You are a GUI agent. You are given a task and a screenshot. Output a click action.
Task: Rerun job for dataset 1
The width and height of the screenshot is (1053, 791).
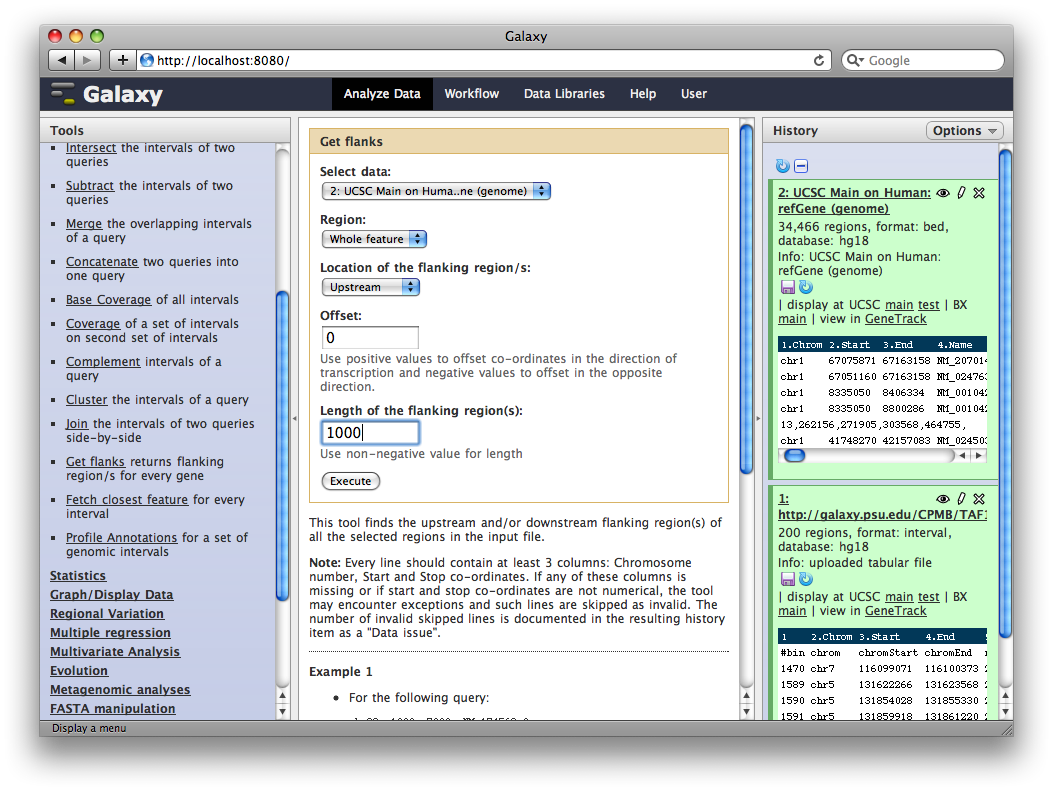pyautogui.click(x=806, y=579)
